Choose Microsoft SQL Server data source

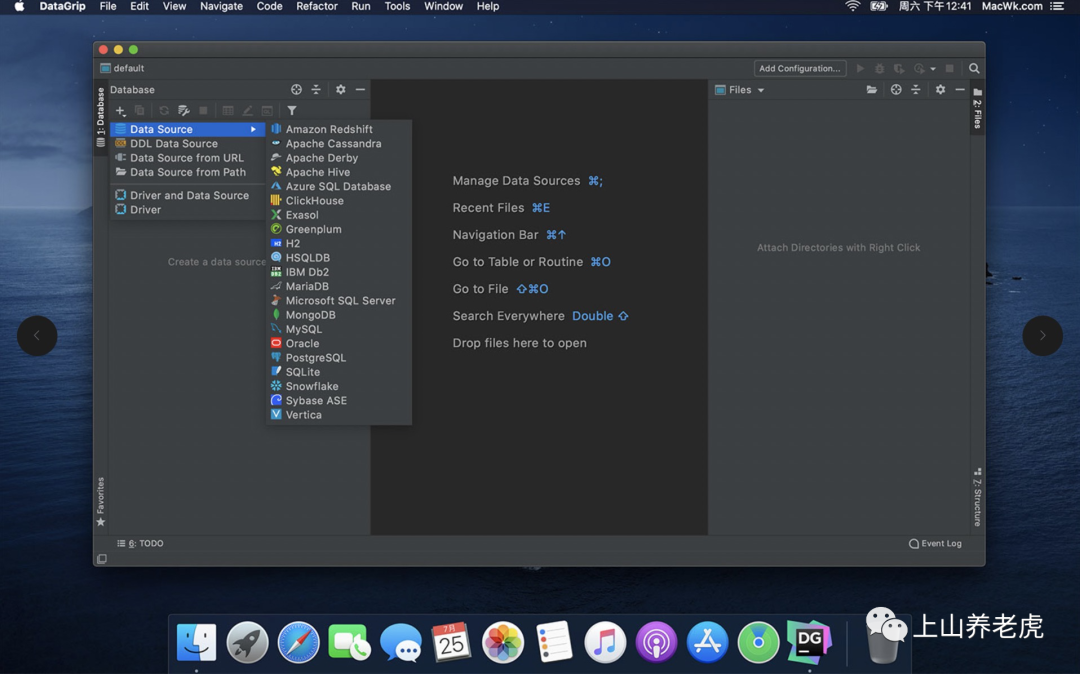(x=339, y=300)
